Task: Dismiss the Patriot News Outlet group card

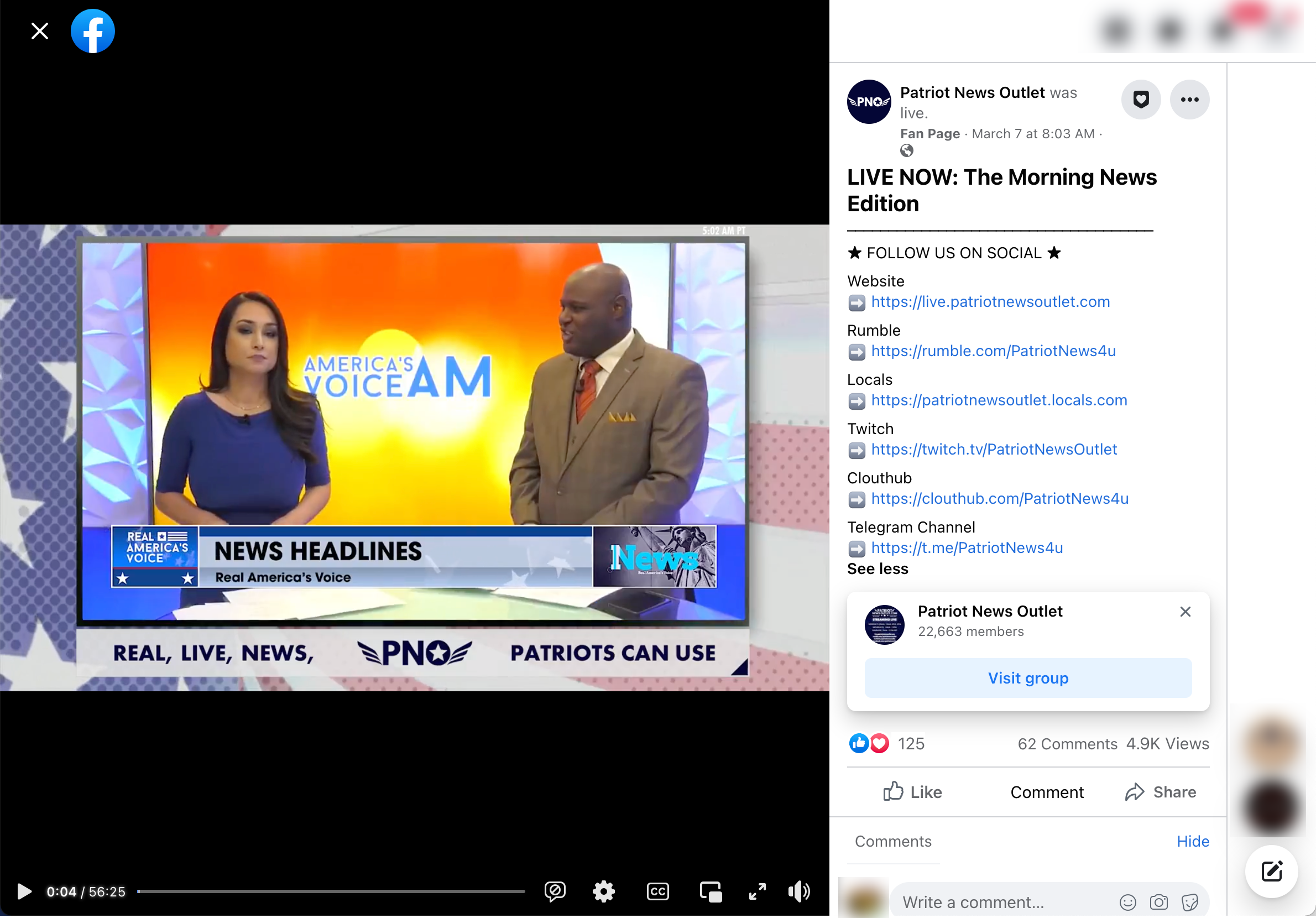Action: click(1186, 612)
